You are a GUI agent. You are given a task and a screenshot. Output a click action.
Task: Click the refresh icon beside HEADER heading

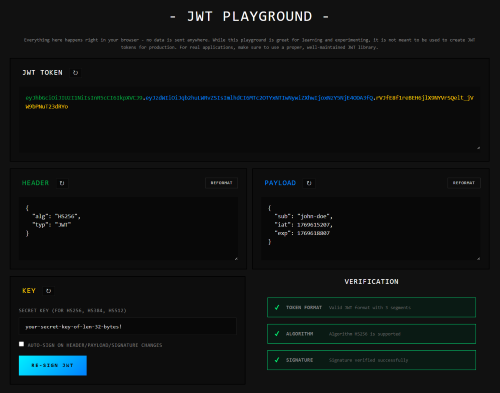[x=62, y=183]
